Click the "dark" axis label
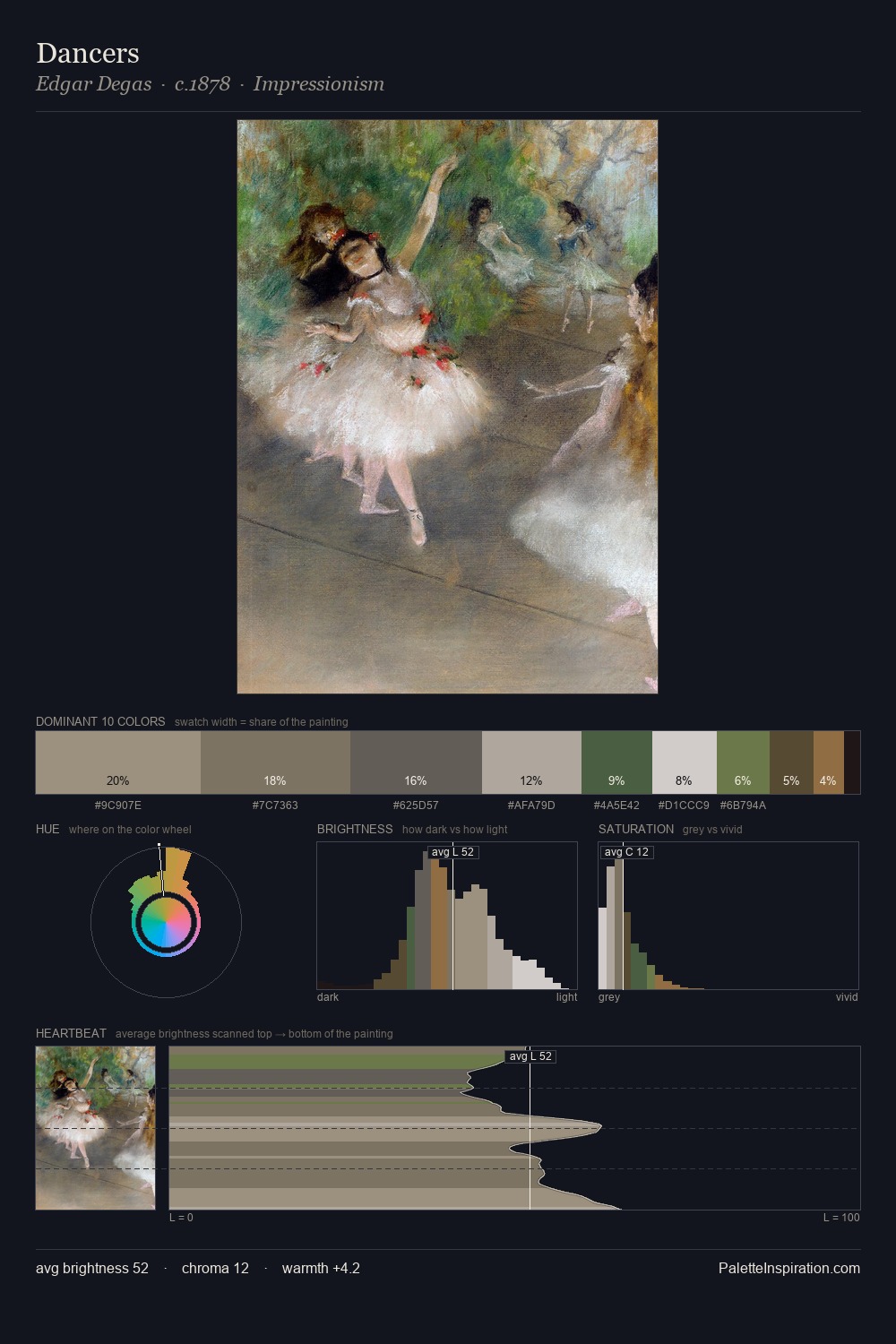This screenshot has height=1344, width=896. click(x=328, y=997)
